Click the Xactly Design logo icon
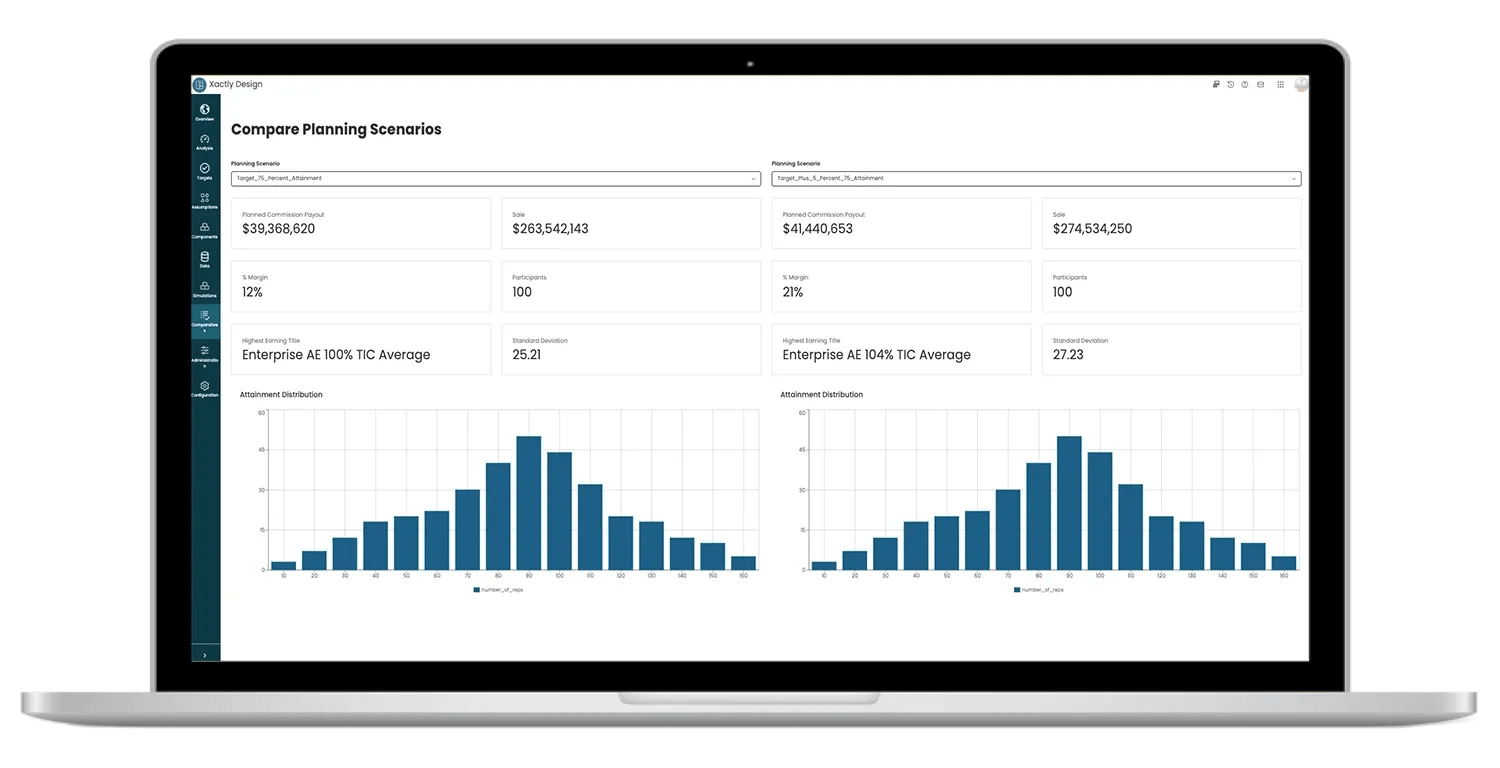The image size is (1500, 768). coord(200,85)
